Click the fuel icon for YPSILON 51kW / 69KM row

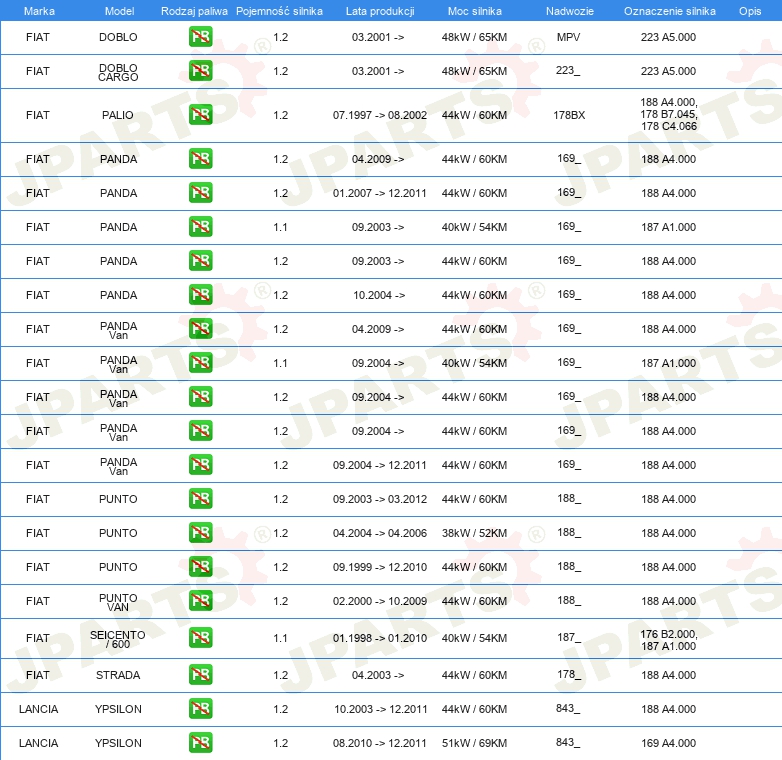point(200,743)
